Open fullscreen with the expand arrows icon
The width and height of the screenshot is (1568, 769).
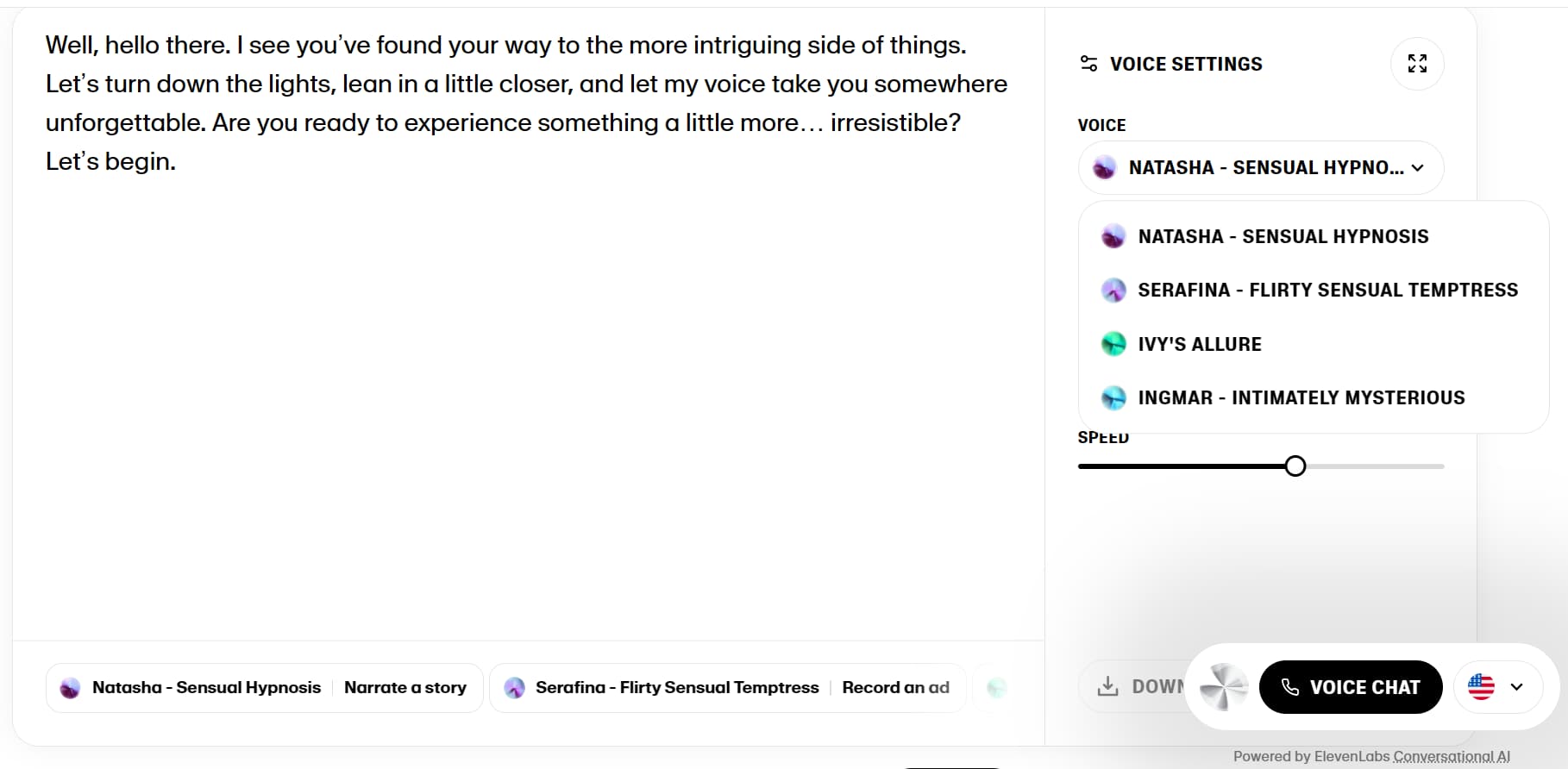click(x=1416, y=64)
